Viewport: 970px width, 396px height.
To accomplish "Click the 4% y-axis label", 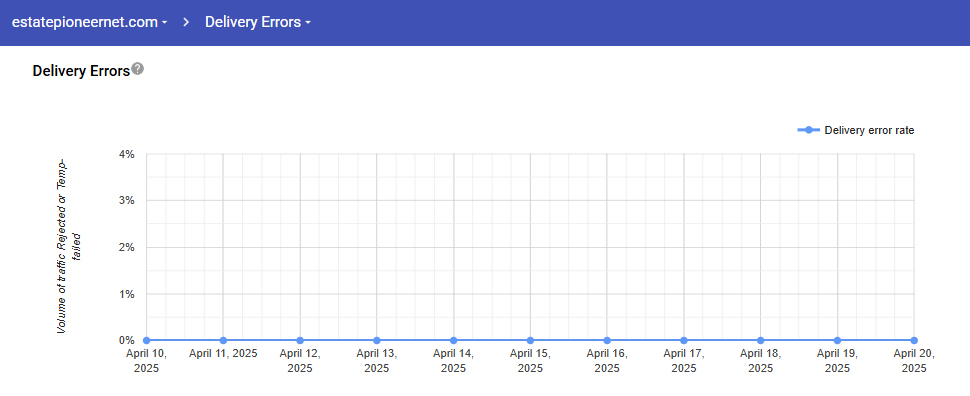I will 127,154.
